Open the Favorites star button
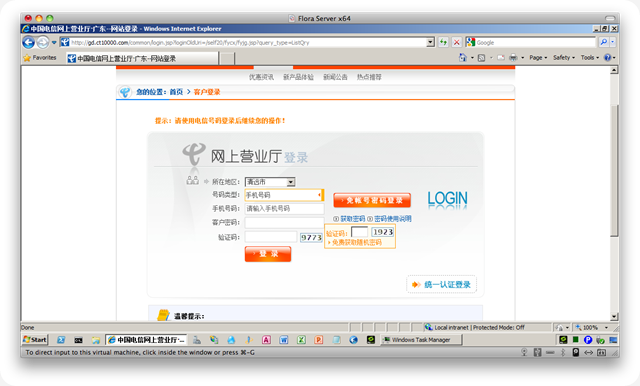Image resolution: width=640 pixels, height=386 pixels. pyautogui.click(x=40, y=58)
